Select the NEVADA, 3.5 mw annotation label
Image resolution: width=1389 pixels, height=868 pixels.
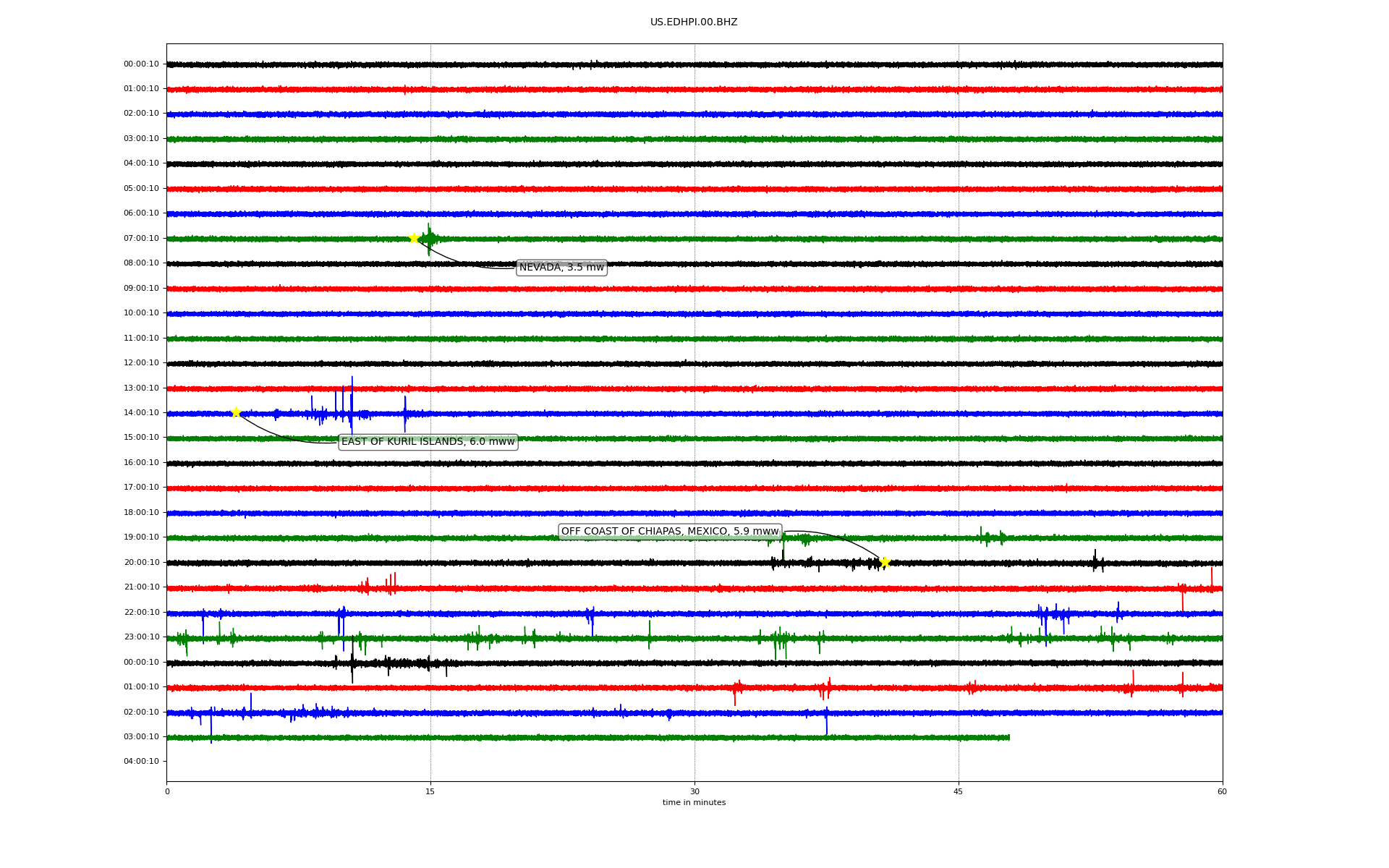pos(561,268)
